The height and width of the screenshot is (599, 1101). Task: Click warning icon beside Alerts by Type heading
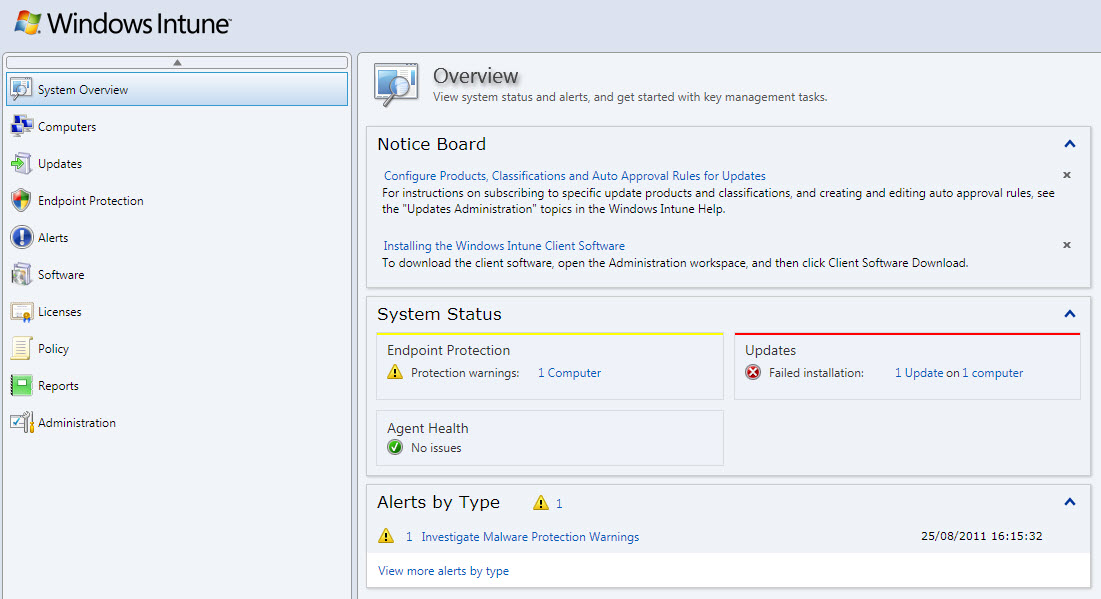pos(541,503)
